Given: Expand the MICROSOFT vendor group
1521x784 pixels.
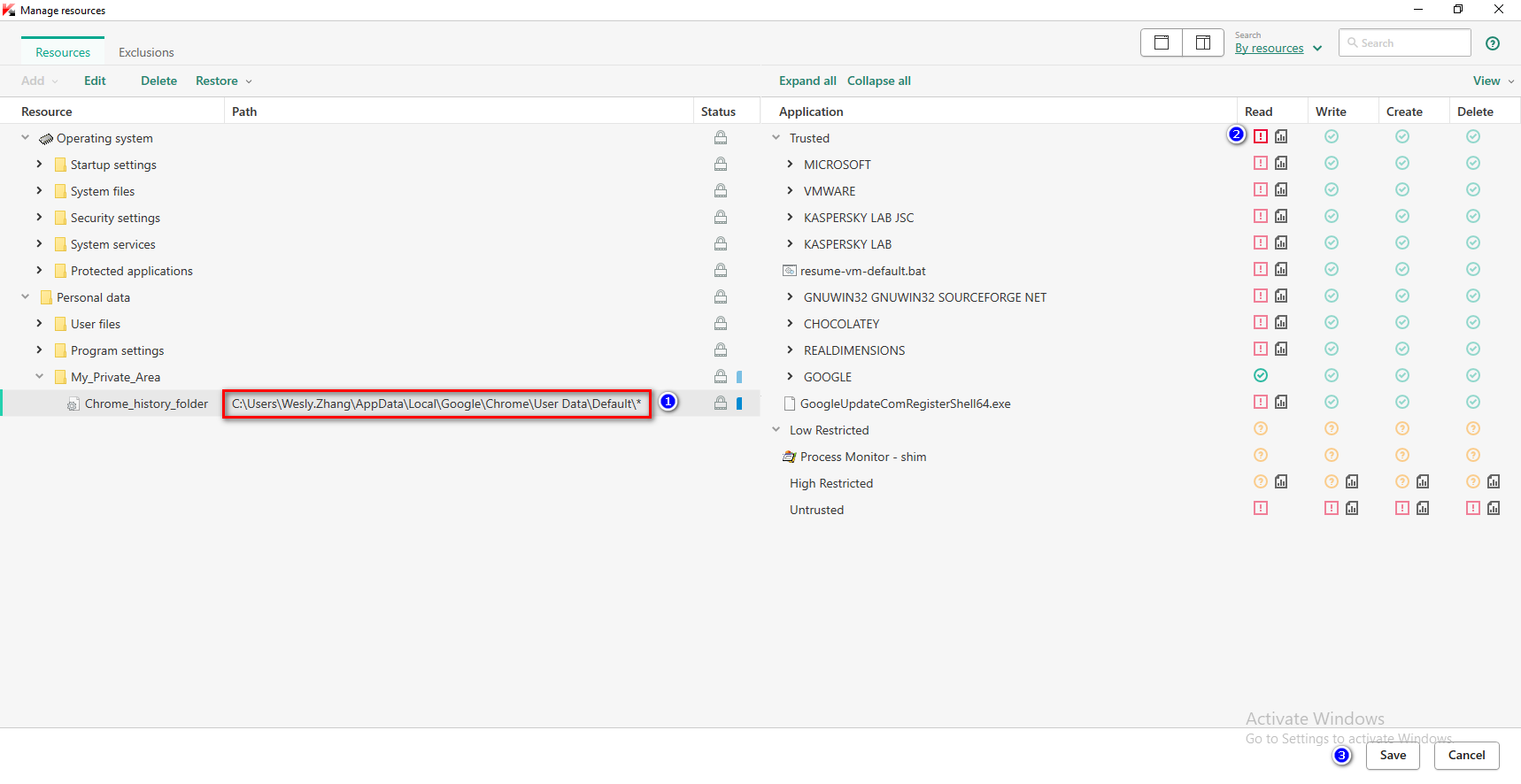Looking at the screenshot, I should pyautogui.click(x=790, y=164).
